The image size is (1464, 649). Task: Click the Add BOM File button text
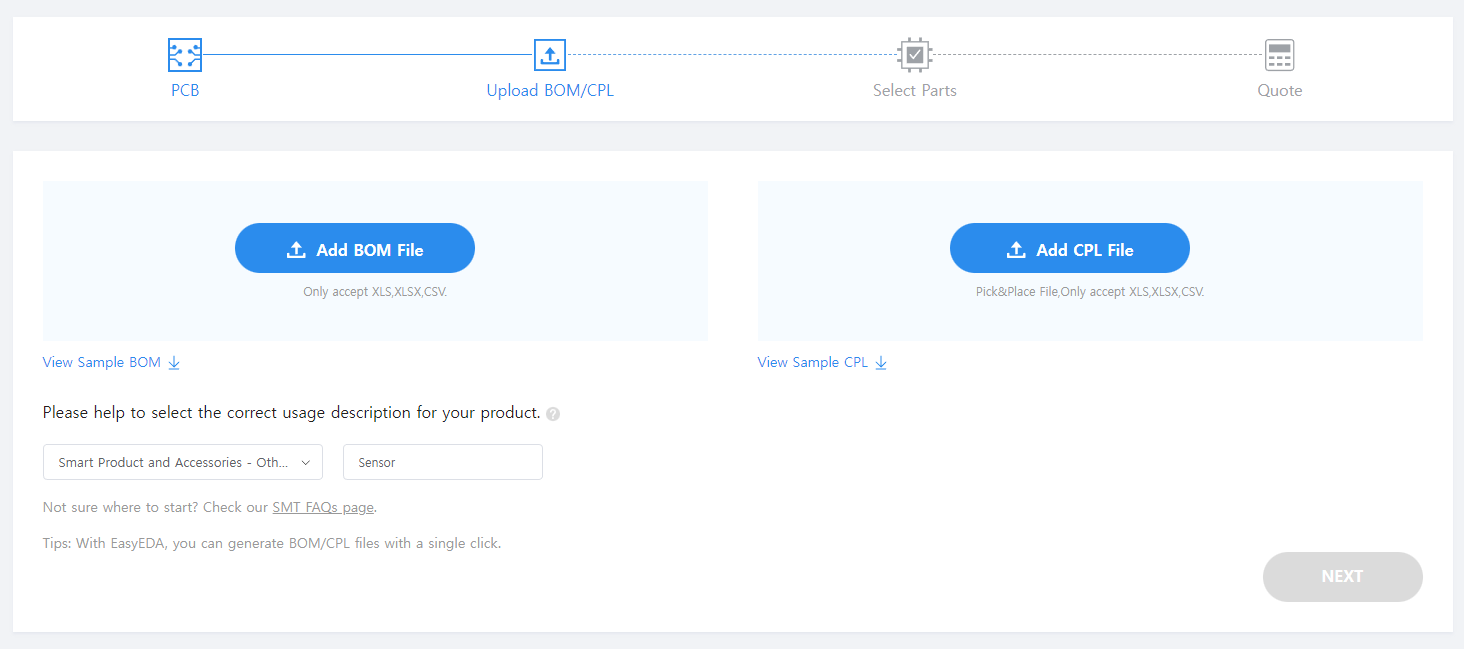pos(370,250)
